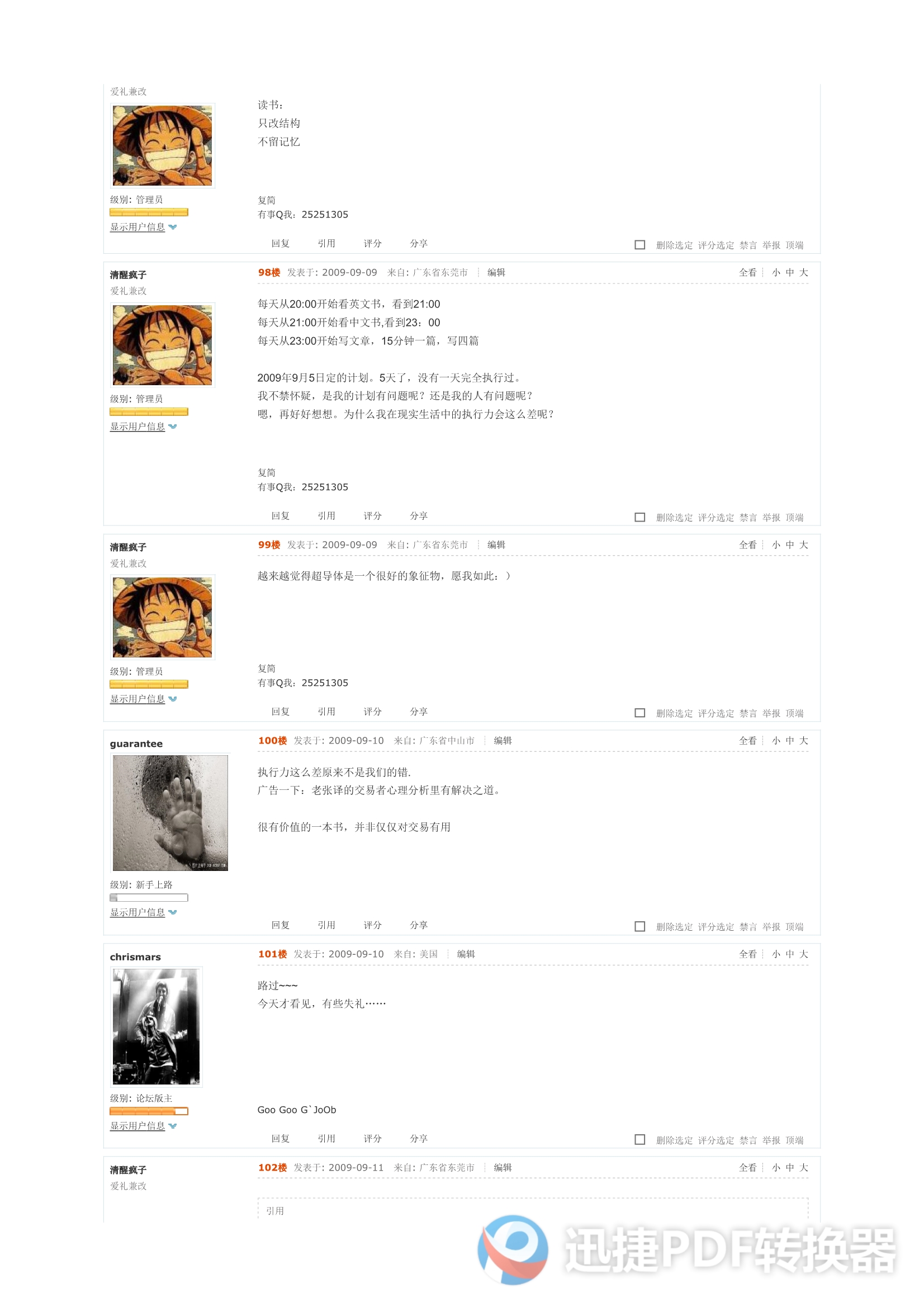The width and height of the screenshot is (924, 1307).
Task: Expand 显示用户信息 under post 99 author
Action: 137,698
